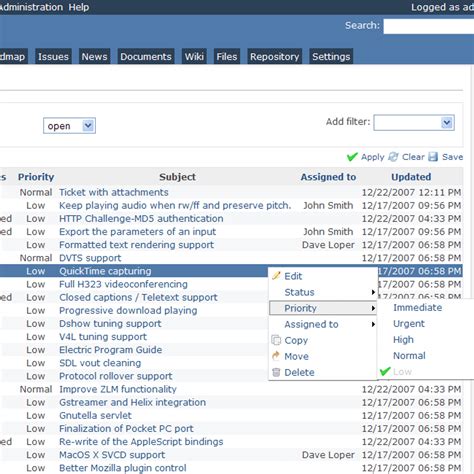The height and width of the screenshot is (474, 474).
Task: Open the Wiki tab
Action: coord(194,57)
